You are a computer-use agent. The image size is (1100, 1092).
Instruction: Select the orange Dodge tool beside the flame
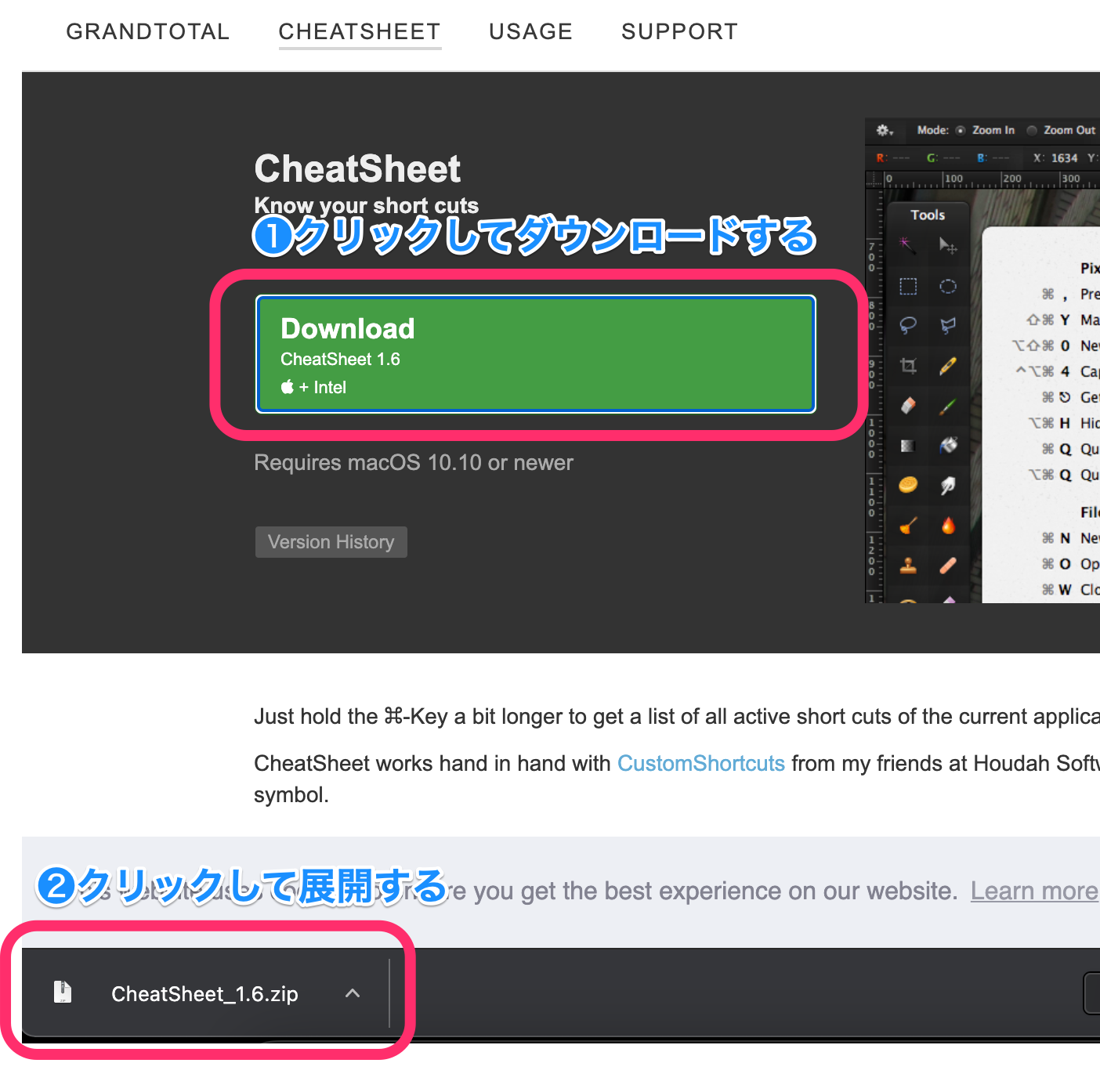coord(908,526)
